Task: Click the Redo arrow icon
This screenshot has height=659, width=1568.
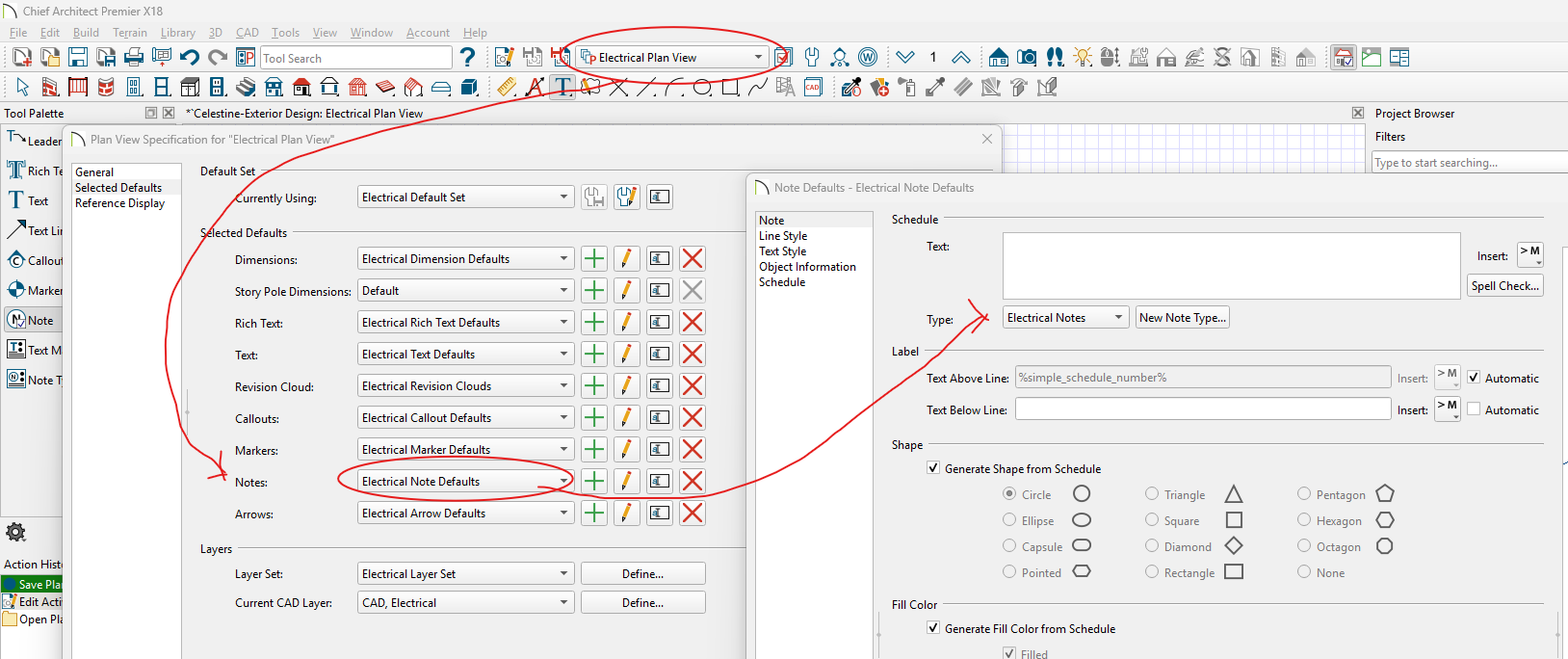Action: click(218, 58)
